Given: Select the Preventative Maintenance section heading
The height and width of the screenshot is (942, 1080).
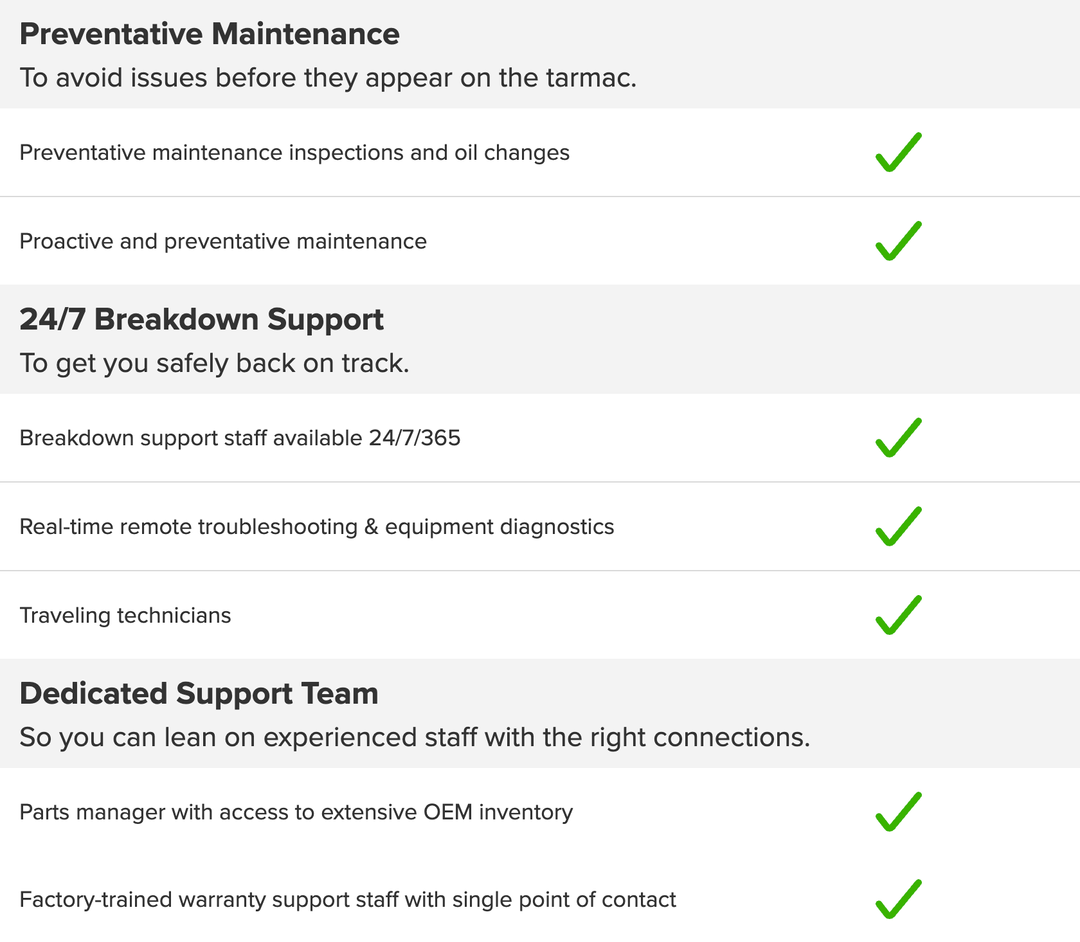Looking at the screenshot, I should click(209, 34).
